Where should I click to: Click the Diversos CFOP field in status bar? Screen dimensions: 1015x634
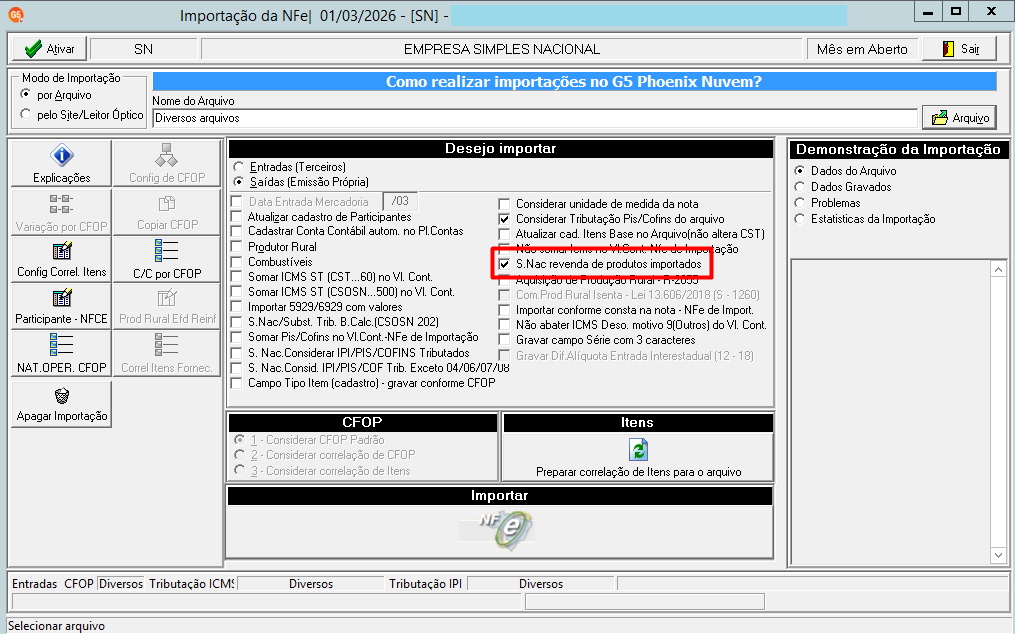[120, 583]
